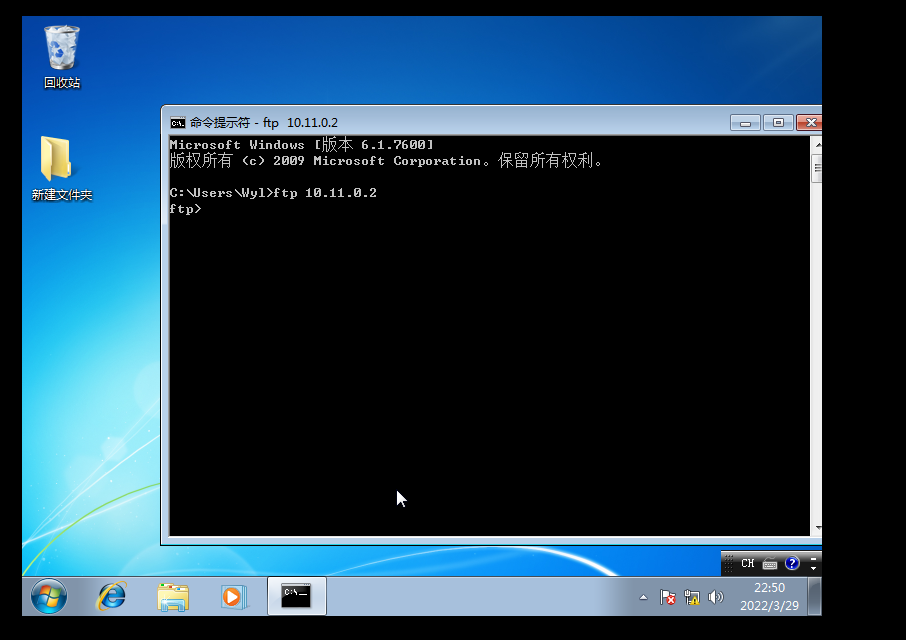Open the Recycle Bin desktop icon
Viewport: 906px width, 640px height.
click(62, 57)
